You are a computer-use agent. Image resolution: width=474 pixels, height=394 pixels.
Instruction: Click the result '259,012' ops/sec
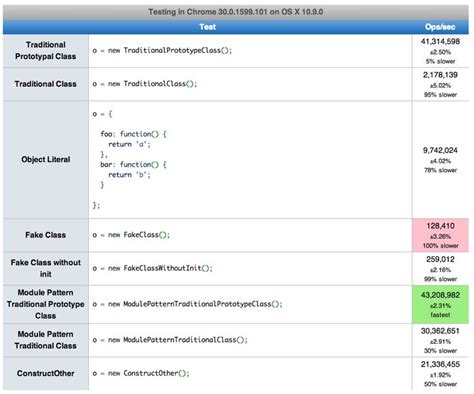440,259
